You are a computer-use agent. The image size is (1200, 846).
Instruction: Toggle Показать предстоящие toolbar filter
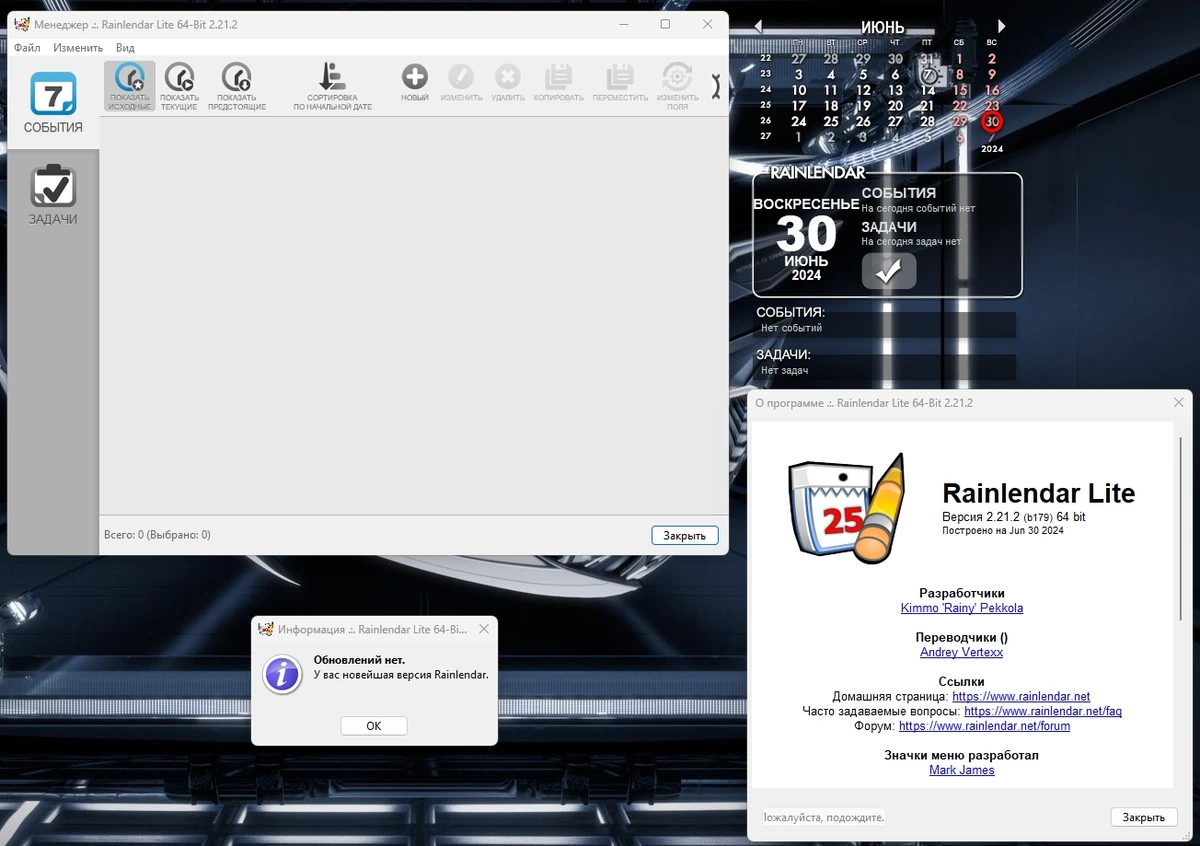(x=237, y=86)
